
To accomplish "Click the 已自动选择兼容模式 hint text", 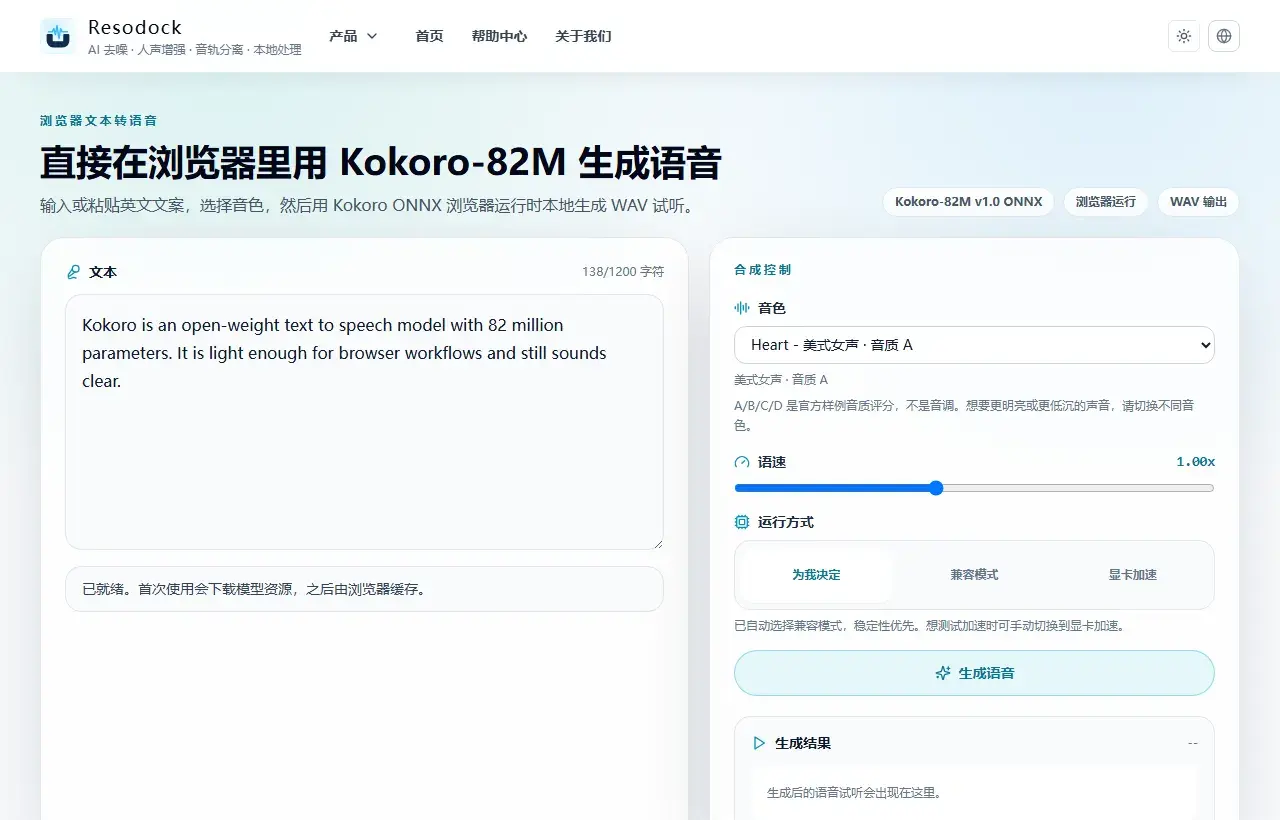I will pyautogui.click(x=929, y=626).
